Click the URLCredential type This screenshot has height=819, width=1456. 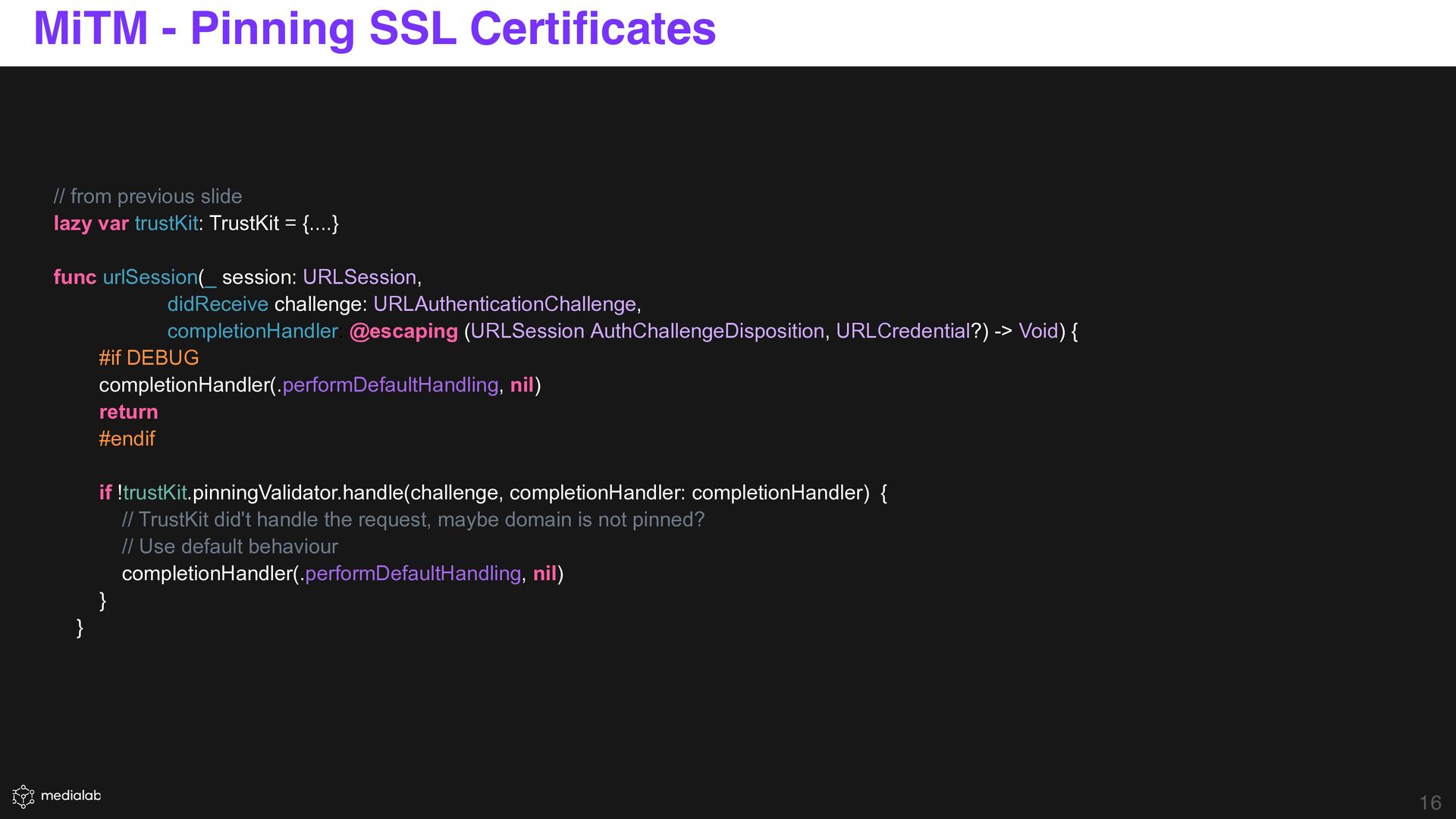pyautogui.click(x=902, y=331)
